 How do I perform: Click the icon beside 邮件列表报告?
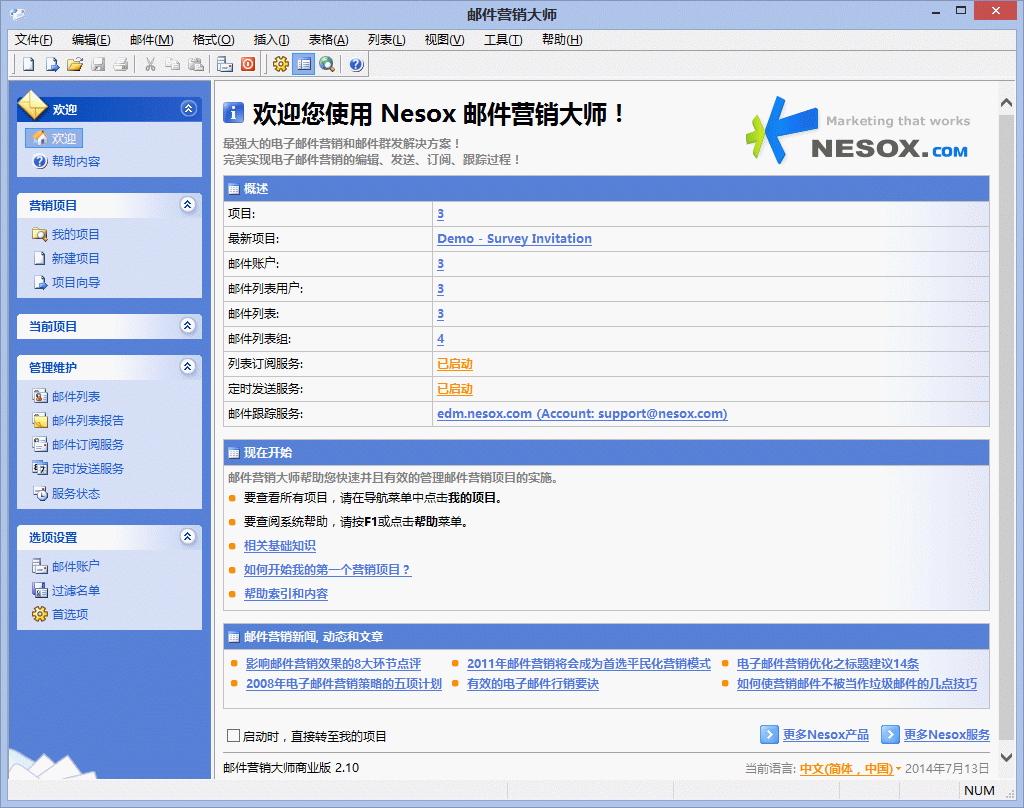pyautogui.click(x=40, y=420)
